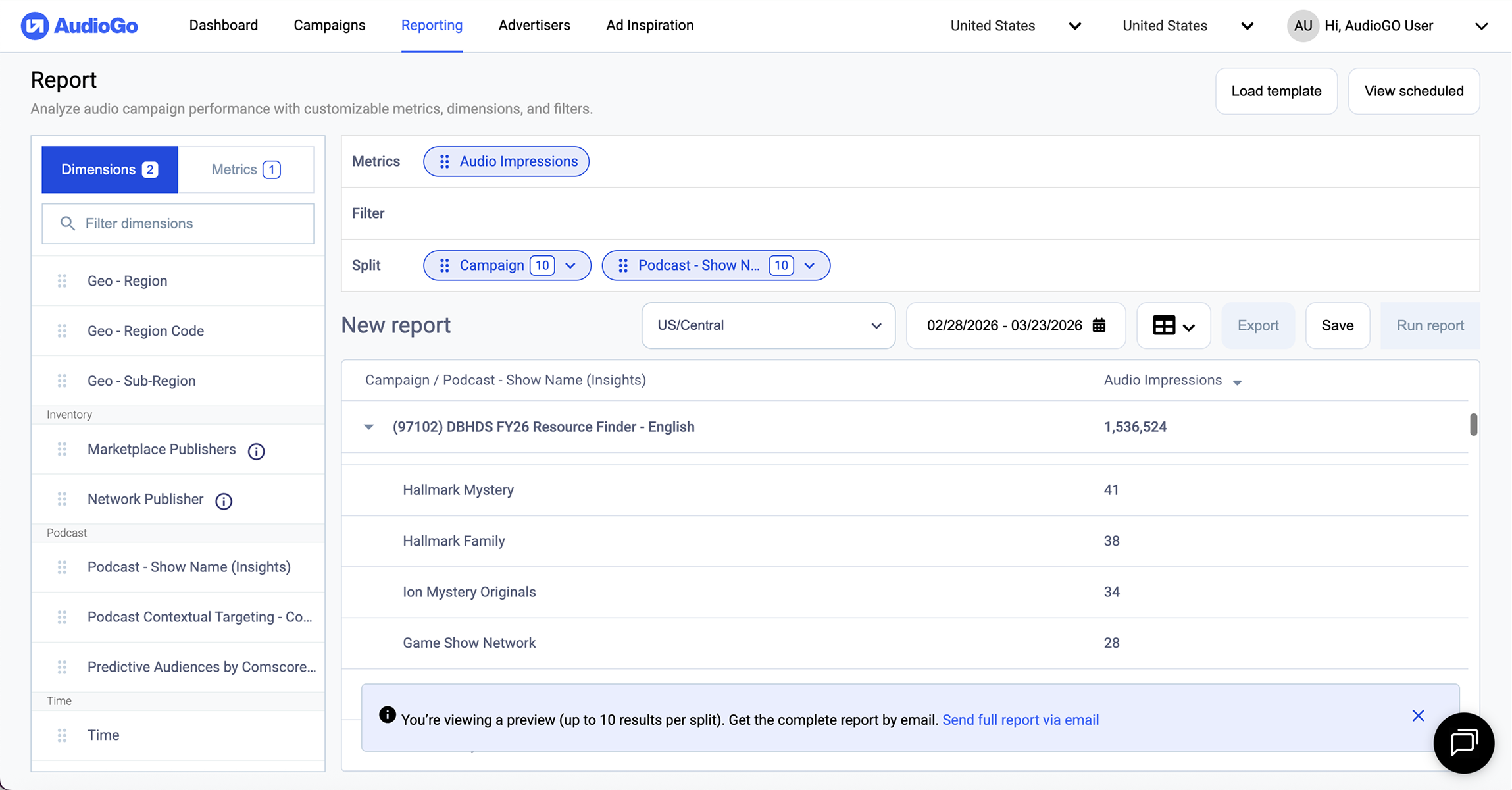Image resolution: width=1512 pixels, height=790 pixels.
Task: Grab the drag handle for Time dimension
Action: 62,735
